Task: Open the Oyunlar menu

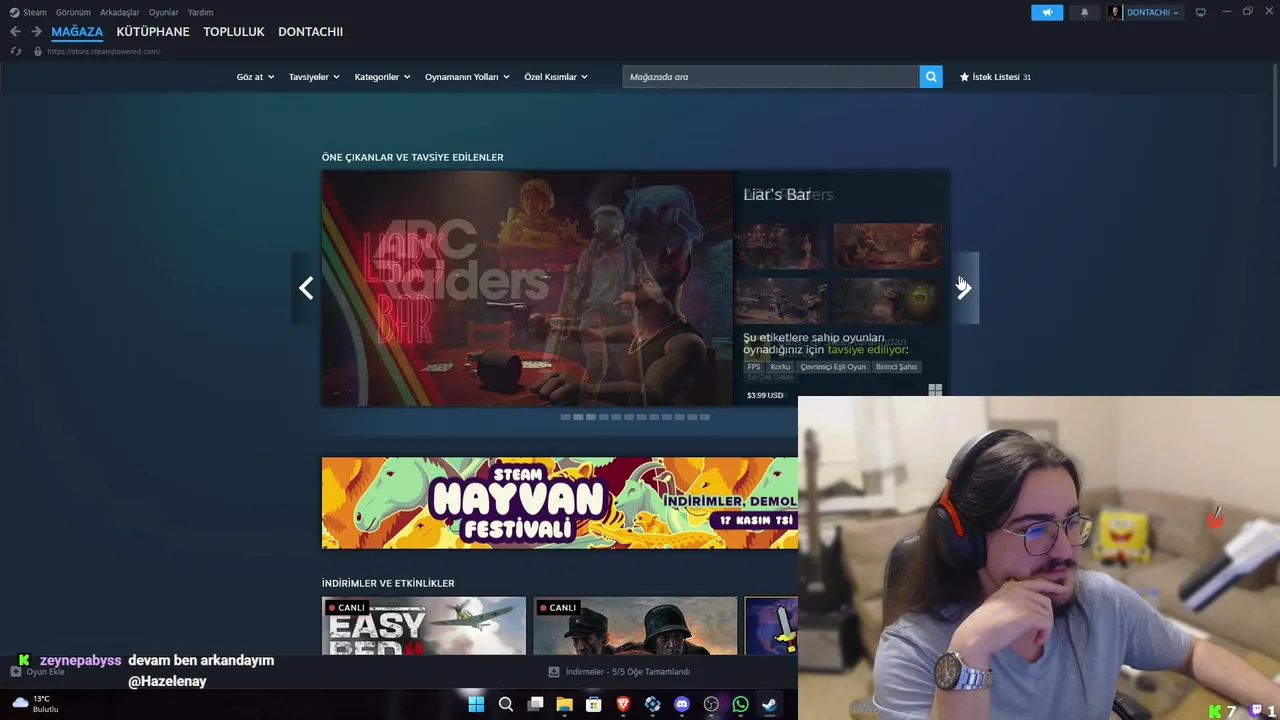Action: pyautogui.click(x=164, y=12)
